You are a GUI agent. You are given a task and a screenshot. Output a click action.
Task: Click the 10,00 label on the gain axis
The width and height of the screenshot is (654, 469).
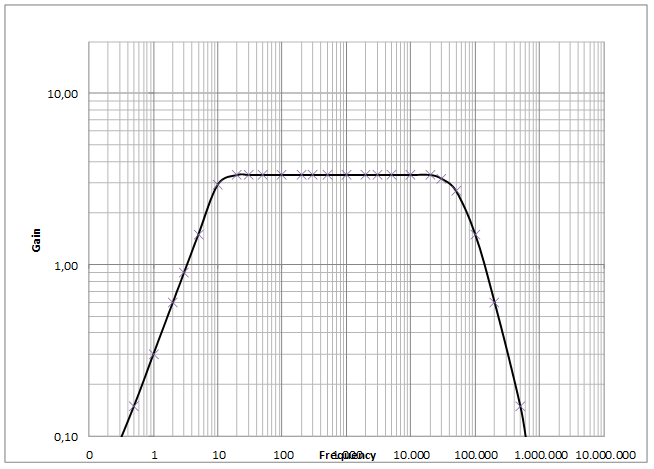[63, 94]
